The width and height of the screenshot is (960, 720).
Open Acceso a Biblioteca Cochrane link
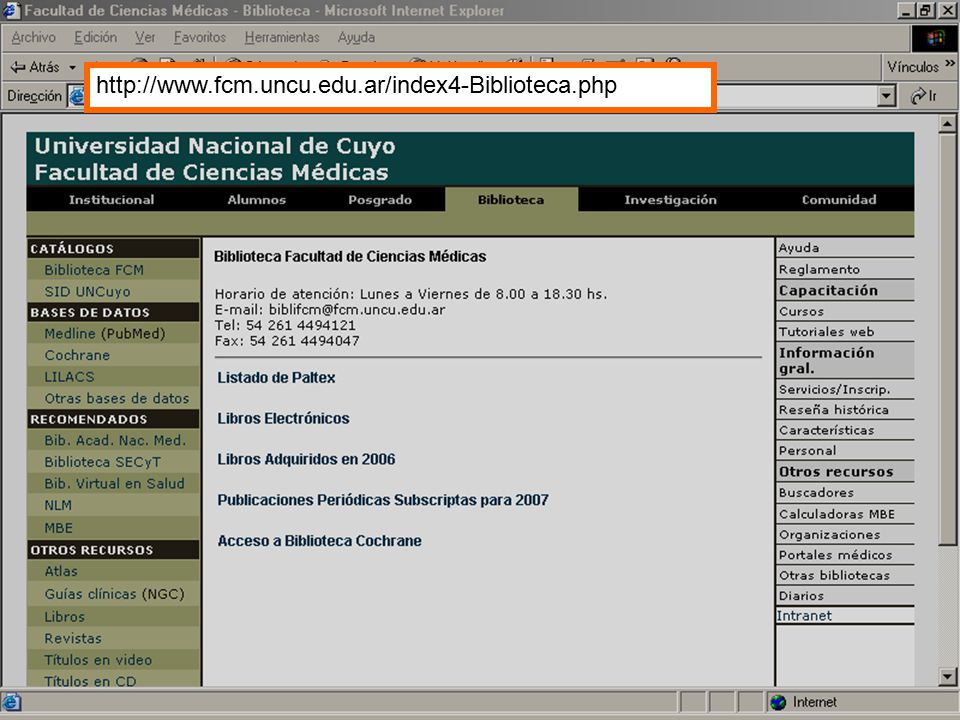click(320, 541)
